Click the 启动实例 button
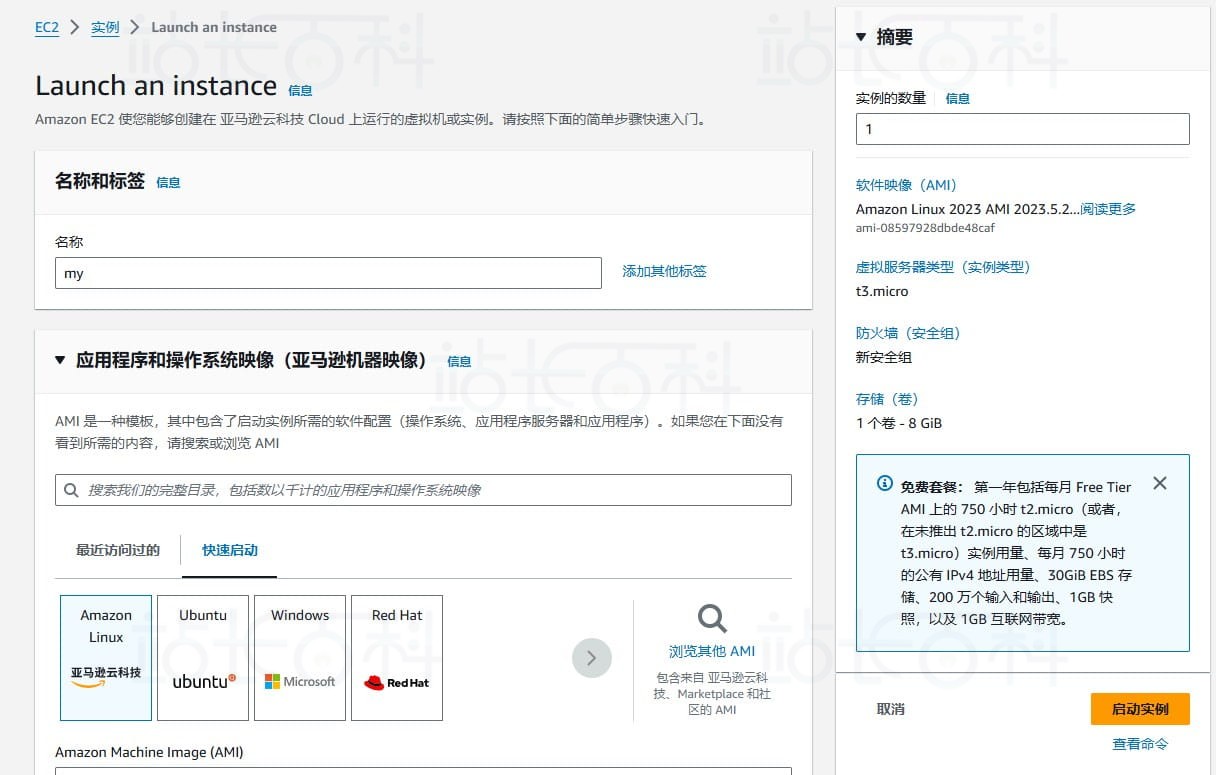This screenshot has width=1216, height=775. point(1140,708)
